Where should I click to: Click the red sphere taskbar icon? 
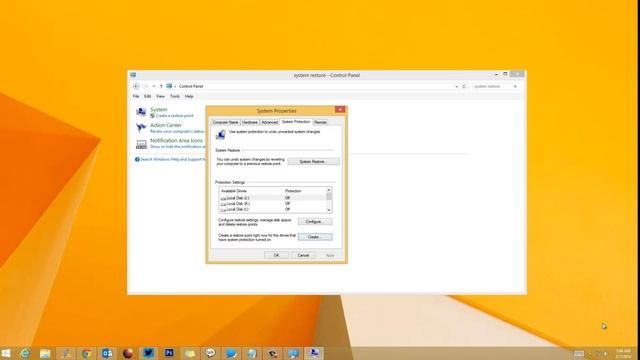pos(128,353)
